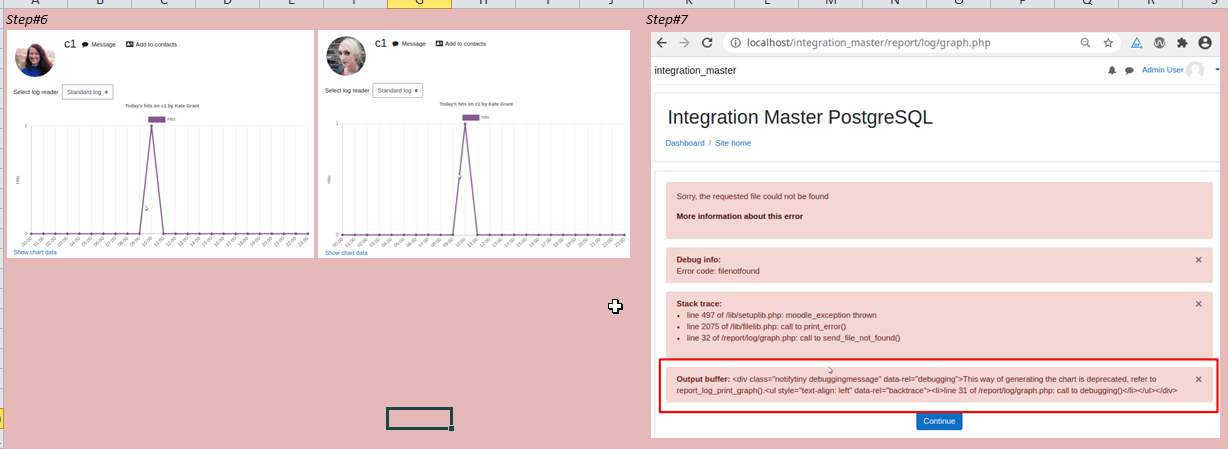Add to contacts in blonde user's panel

[x=461, y=44]
